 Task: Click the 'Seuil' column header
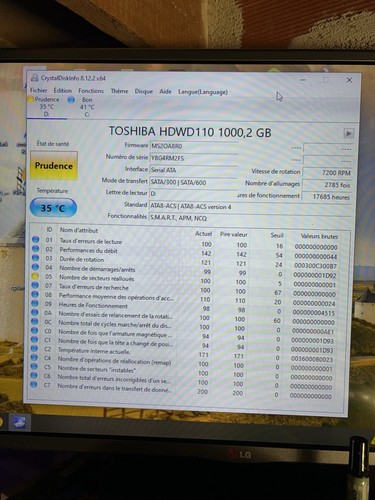point(277,235)
